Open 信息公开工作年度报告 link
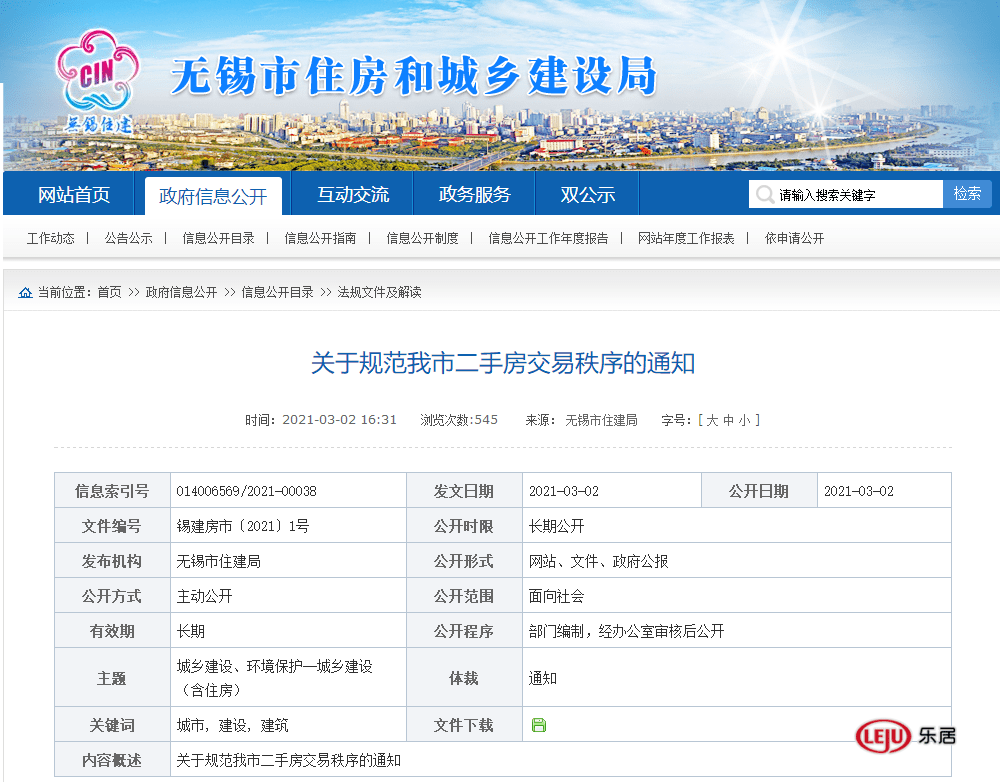Viewport: 1000px width, 782px height. 548,238
